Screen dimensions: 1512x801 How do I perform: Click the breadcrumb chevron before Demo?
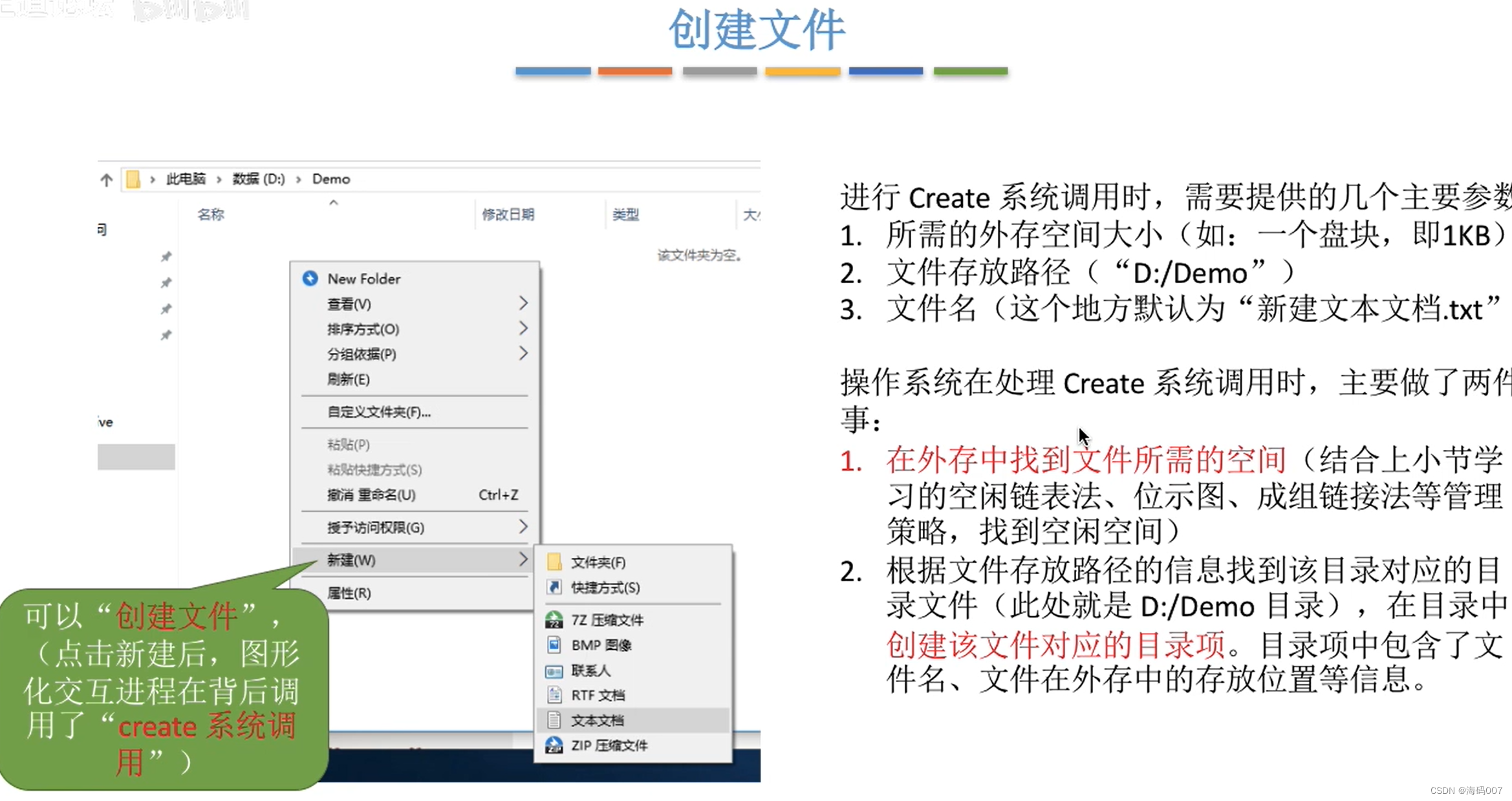click(x=299, y=179)
